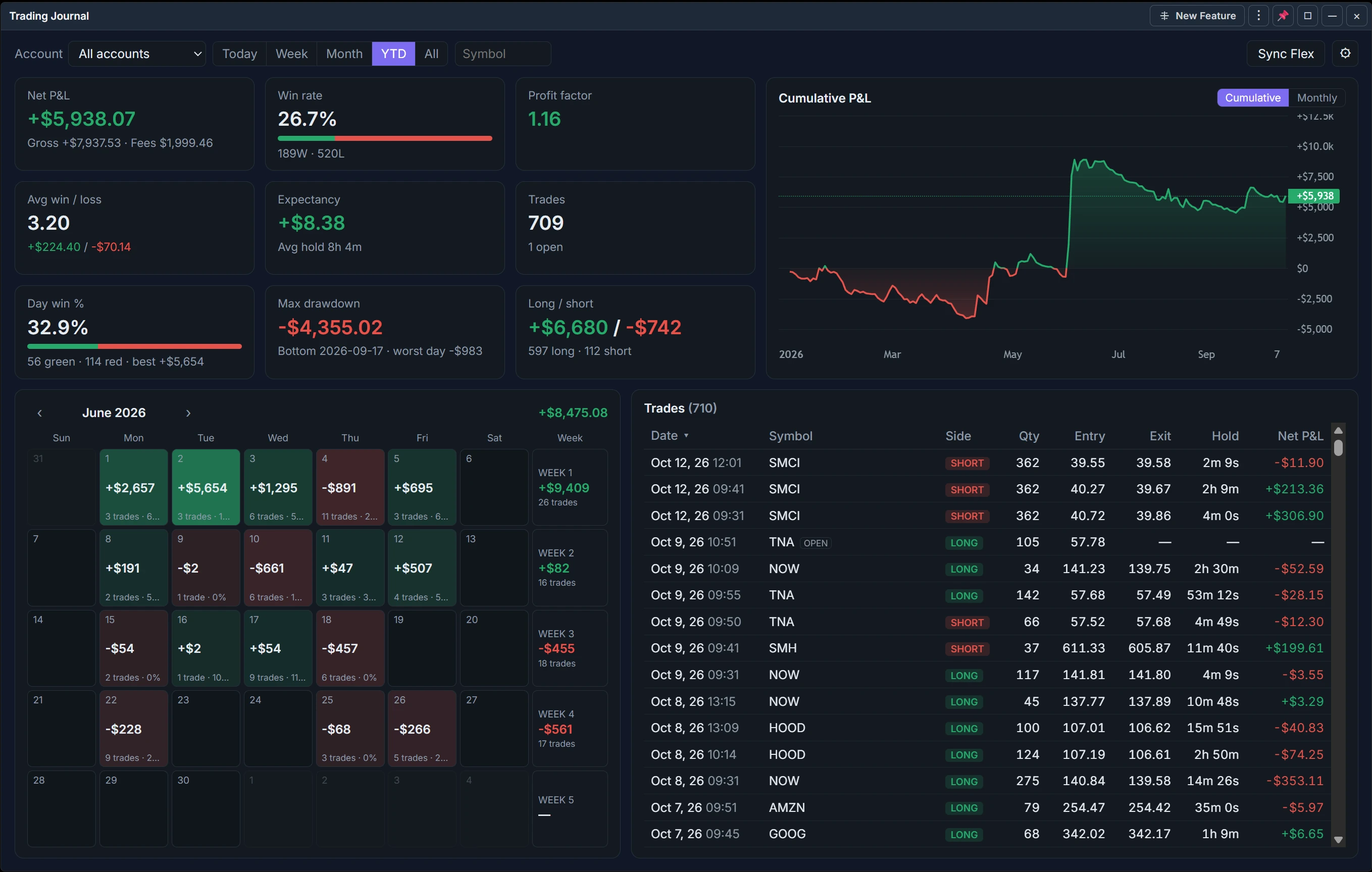Open the settings gear next to Sync Flex
Viewport: 1372px width, 872px height.
coord(1345,54)
